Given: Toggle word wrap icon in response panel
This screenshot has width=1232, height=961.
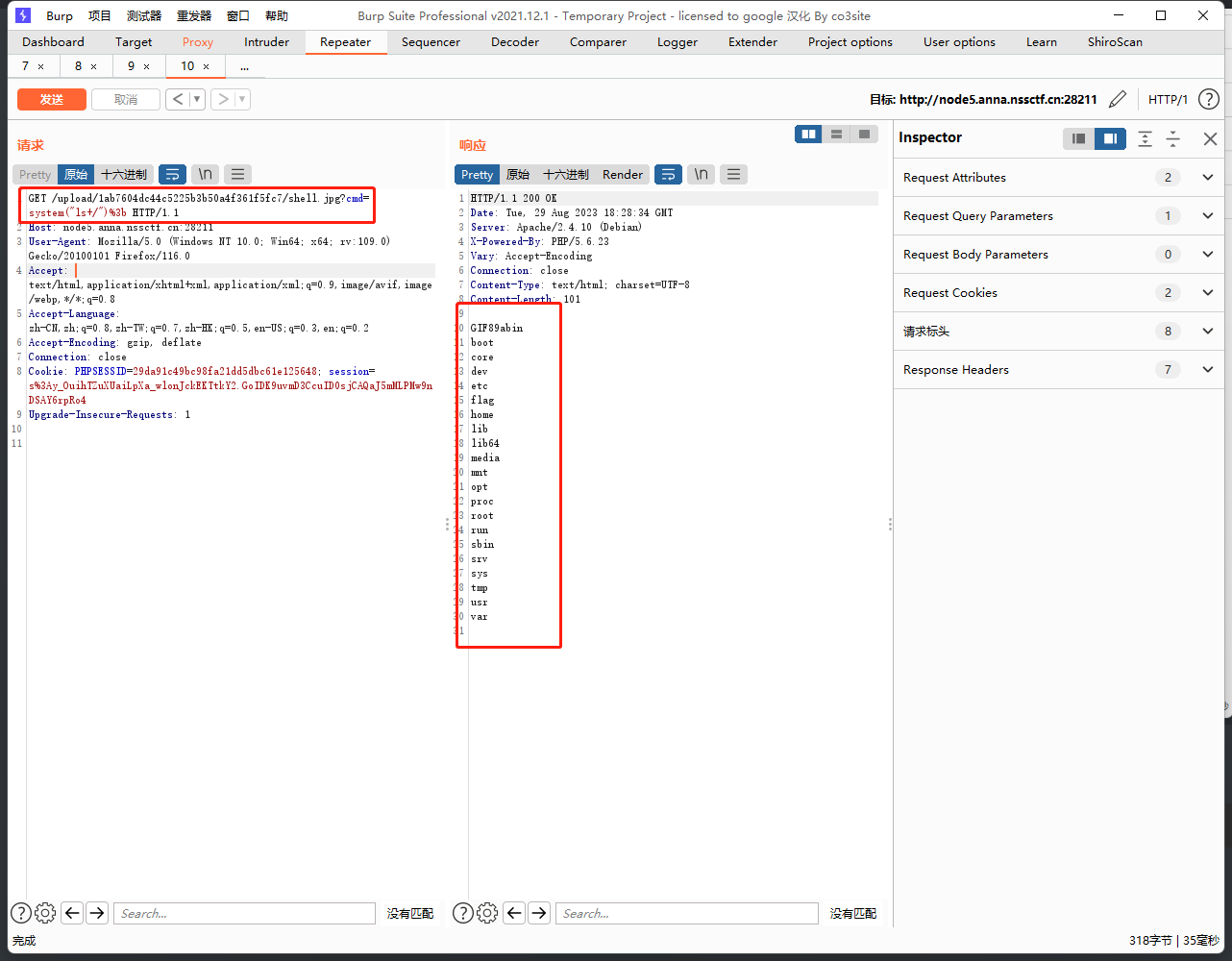Looking at the screenshot, I should [x=668, y=174].
